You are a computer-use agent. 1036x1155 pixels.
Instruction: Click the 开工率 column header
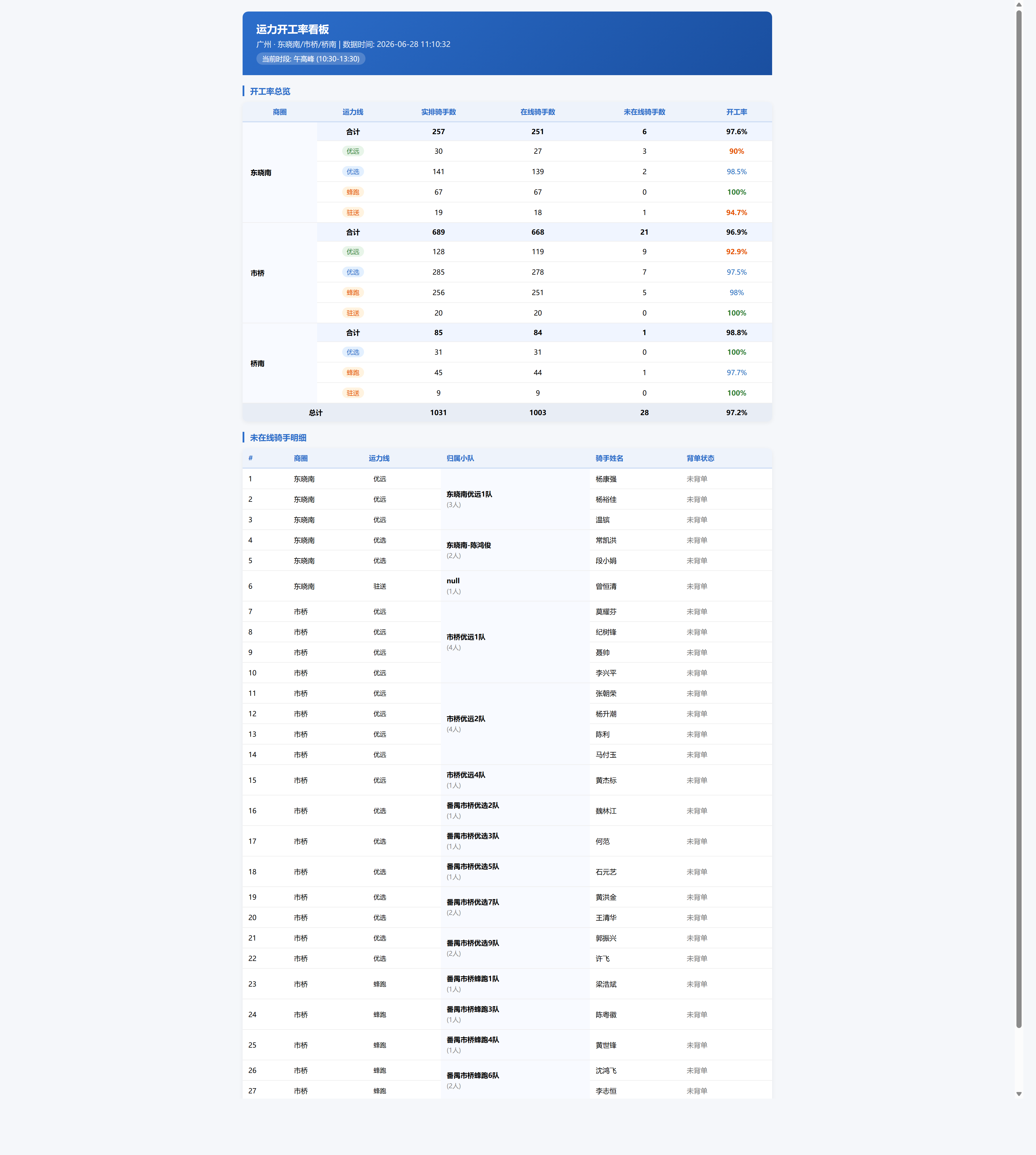pos(737,112)
